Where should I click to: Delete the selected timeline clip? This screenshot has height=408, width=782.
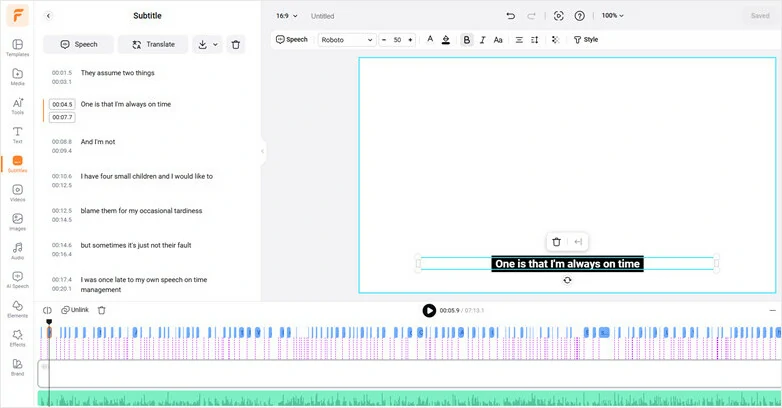pos(102,310)
